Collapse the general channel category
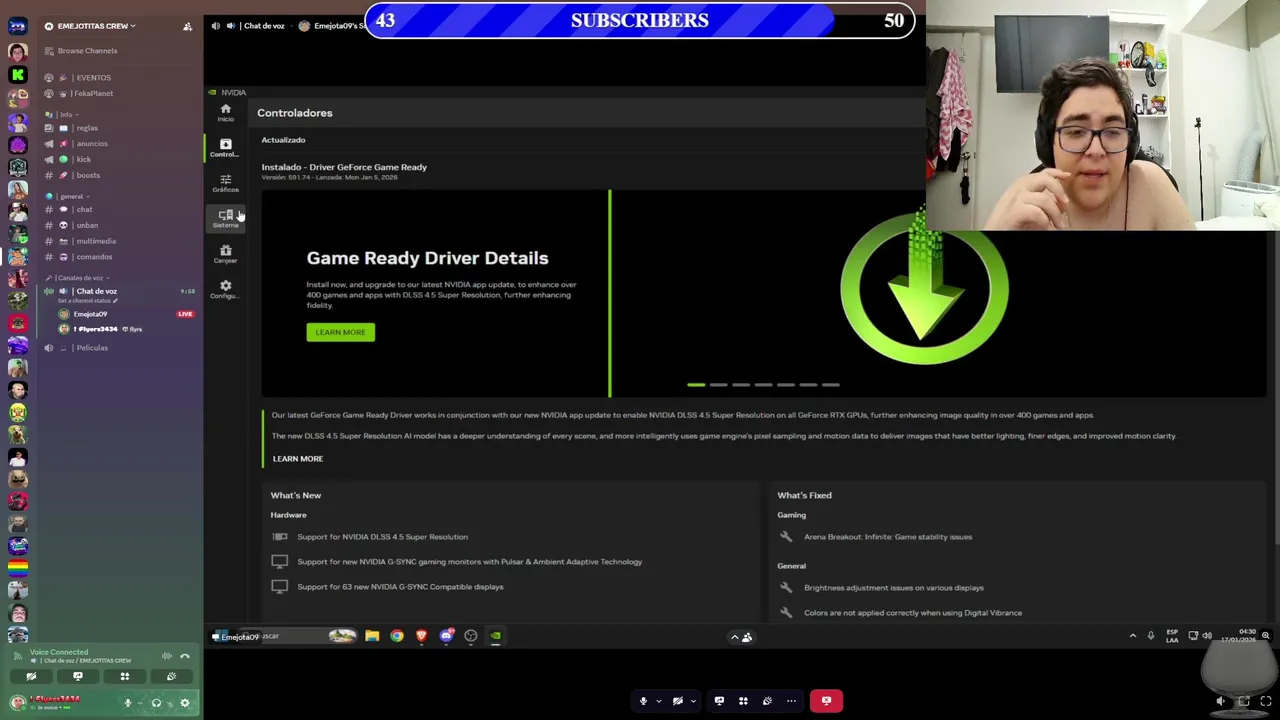The image size is (1280, 720). [70, 196]
